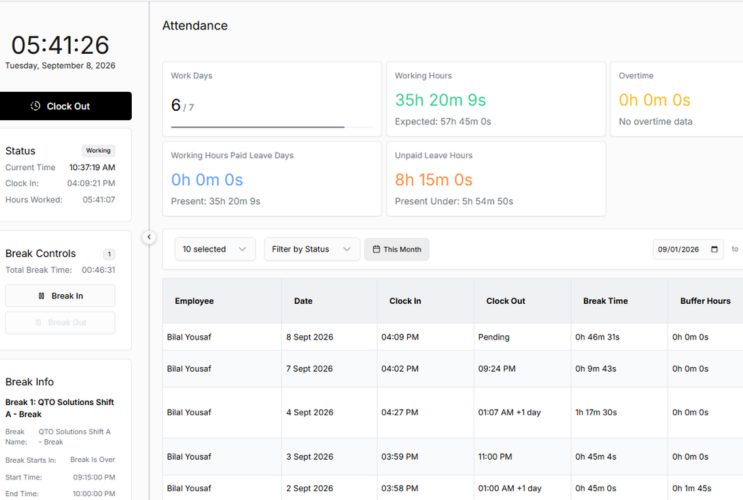The image size is (743, 500).
Task: Click the Overtime '0h 0m 0s' value
Action: pos(654,100)
